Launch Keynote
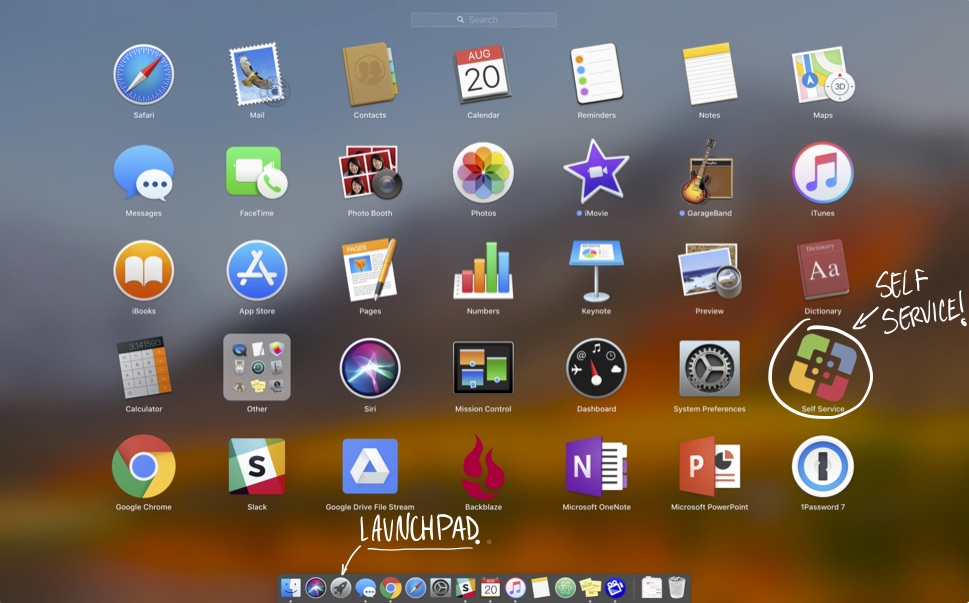This screenshot has height=603, width=969. tap(595, 271)
